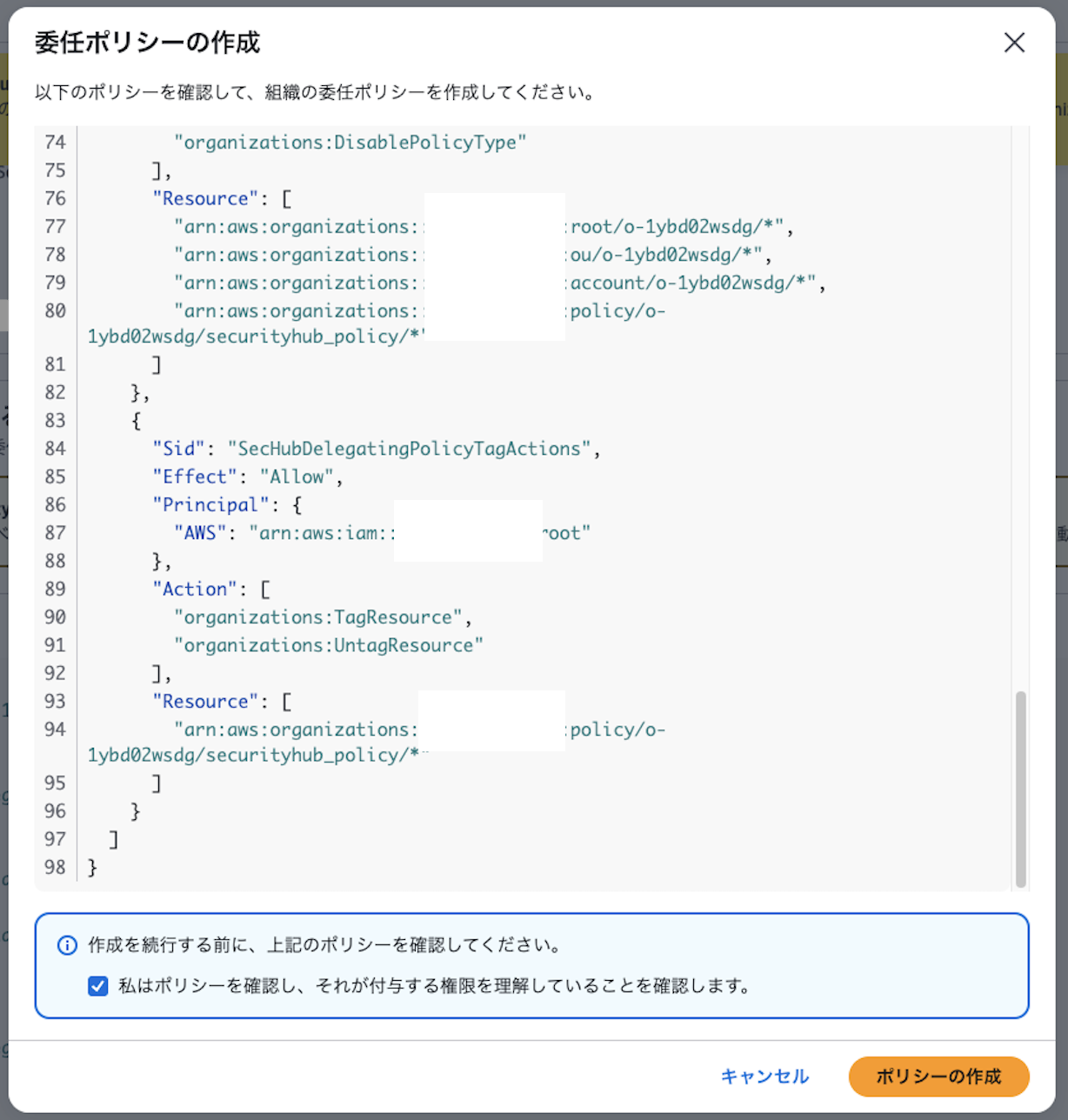
Task: Click the info icon in the notice
Action: [x=67, y=945]
